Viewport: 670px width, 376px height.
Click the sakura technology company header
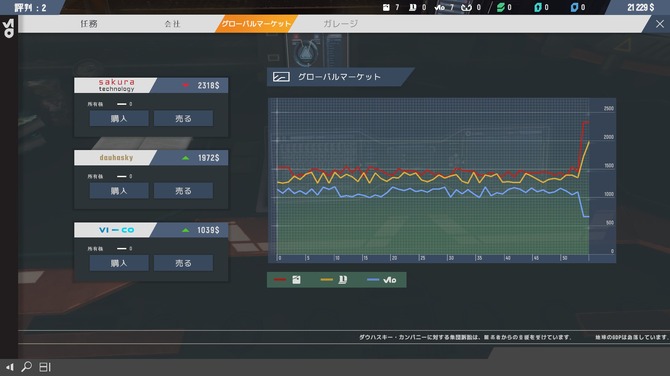116,85
